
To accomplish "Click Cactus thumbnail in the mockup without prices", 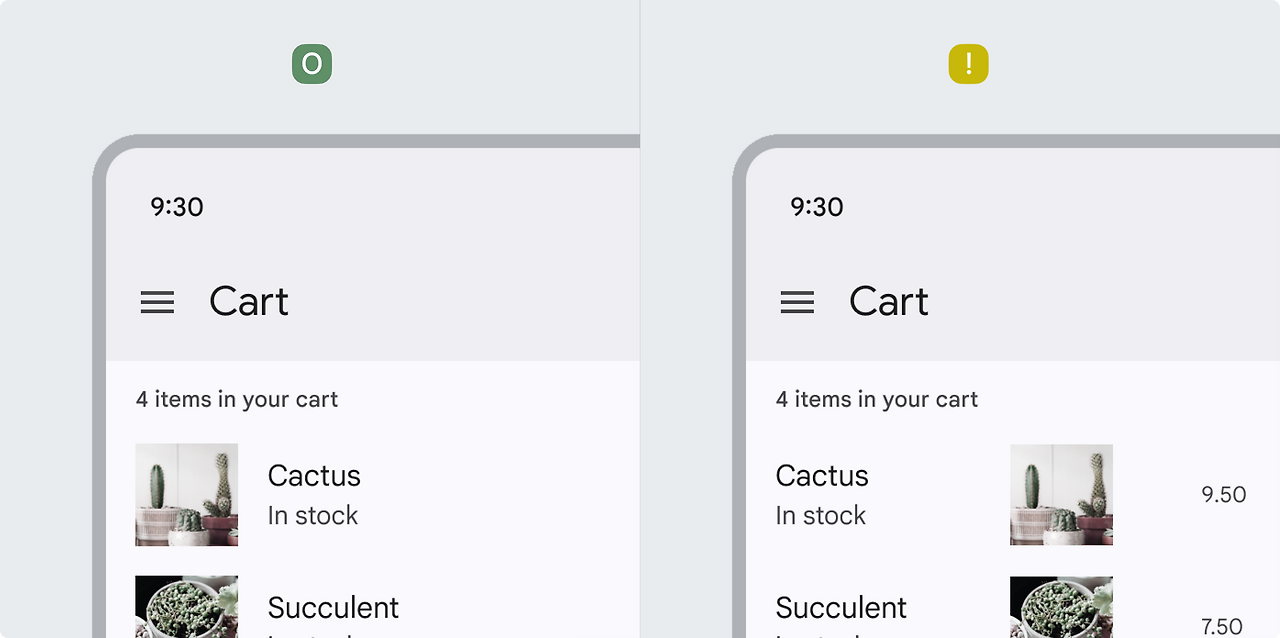I will tap(187, 495).
